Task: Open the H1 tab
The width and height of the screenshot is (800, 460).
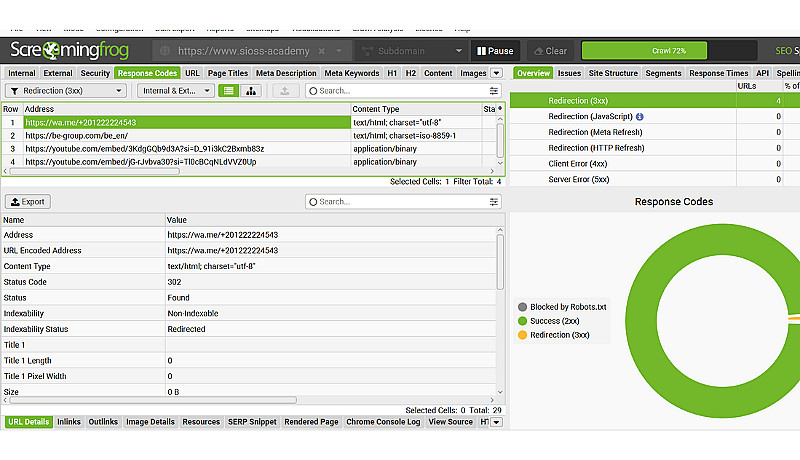Action: pos(392,73)
